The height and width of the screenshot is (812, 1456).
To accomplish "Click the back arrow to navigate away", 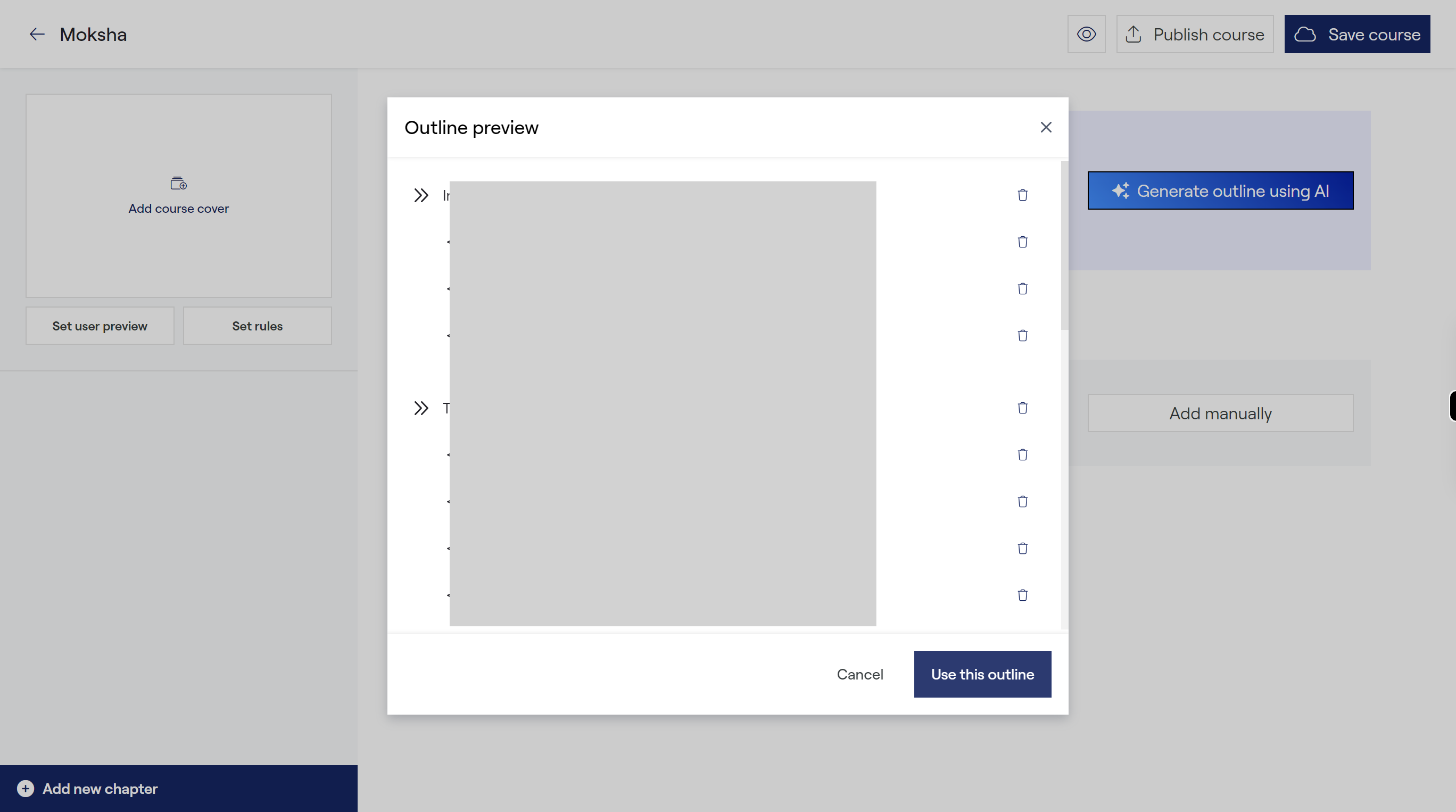I will (x=36, y=34).
